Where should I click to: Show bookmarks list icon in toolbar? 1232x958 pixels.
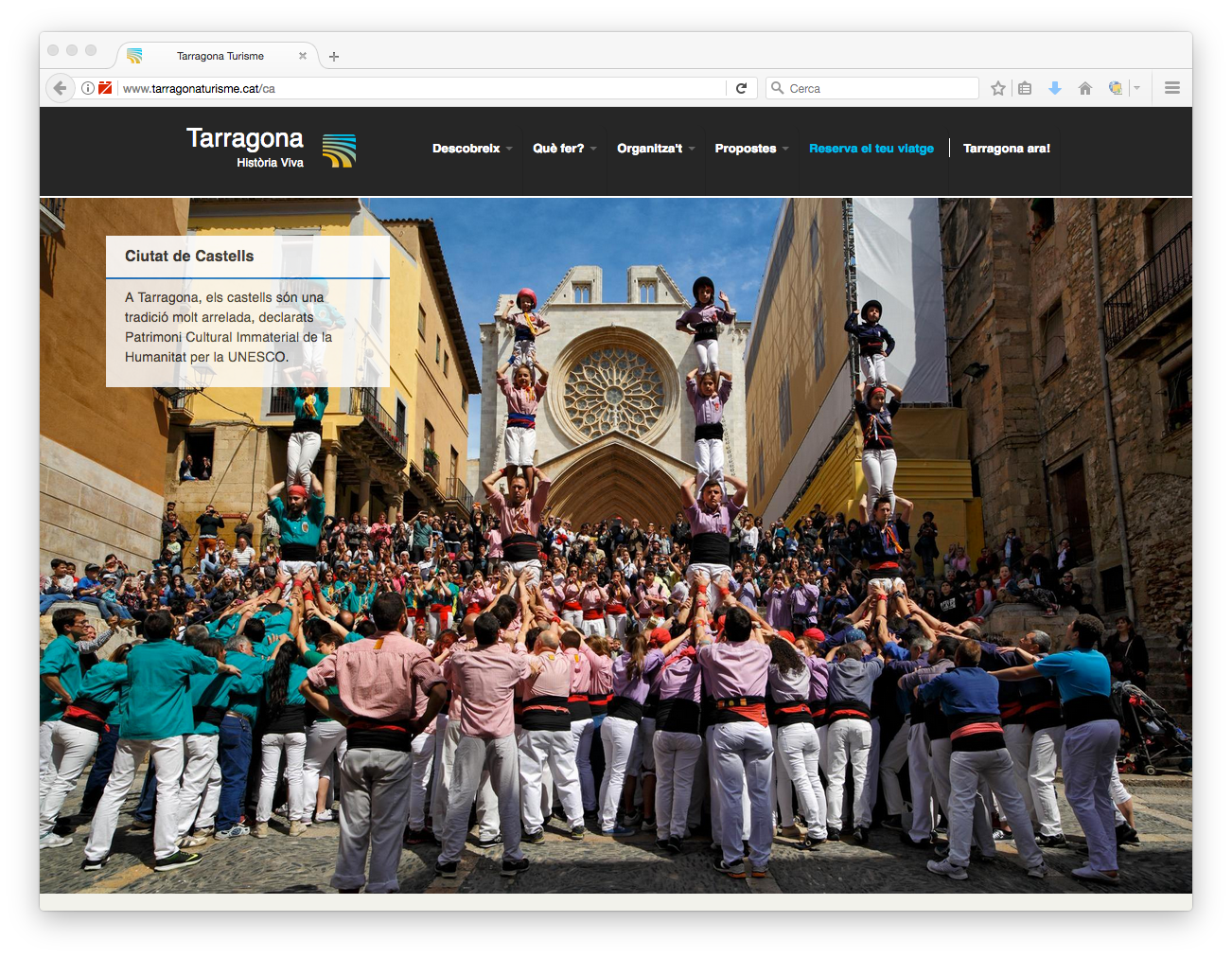click(1025, 88)
